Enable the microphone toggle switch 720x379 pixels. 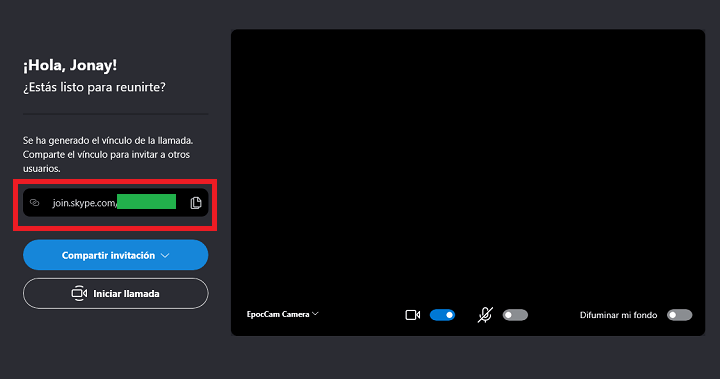tap(515, 315)
